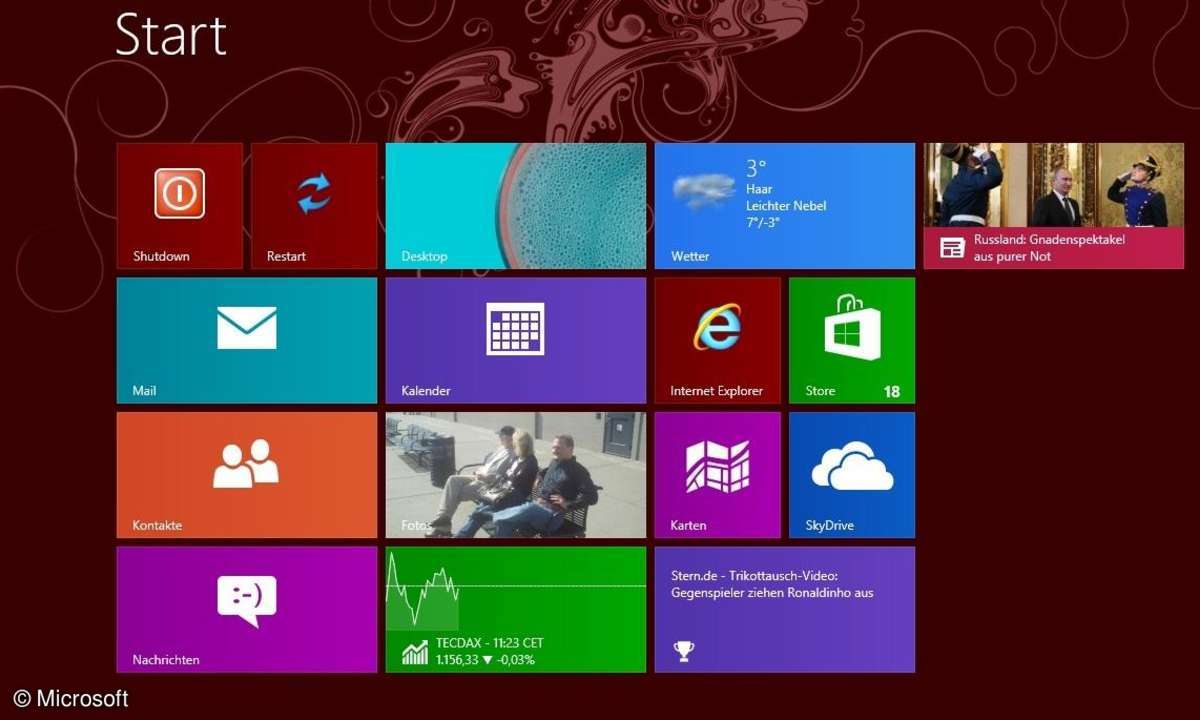Image resolution: width=1200 pixels, height=720 pixels.
Task: Open the SkyDrive cloud icon
Action: (852, 466)
